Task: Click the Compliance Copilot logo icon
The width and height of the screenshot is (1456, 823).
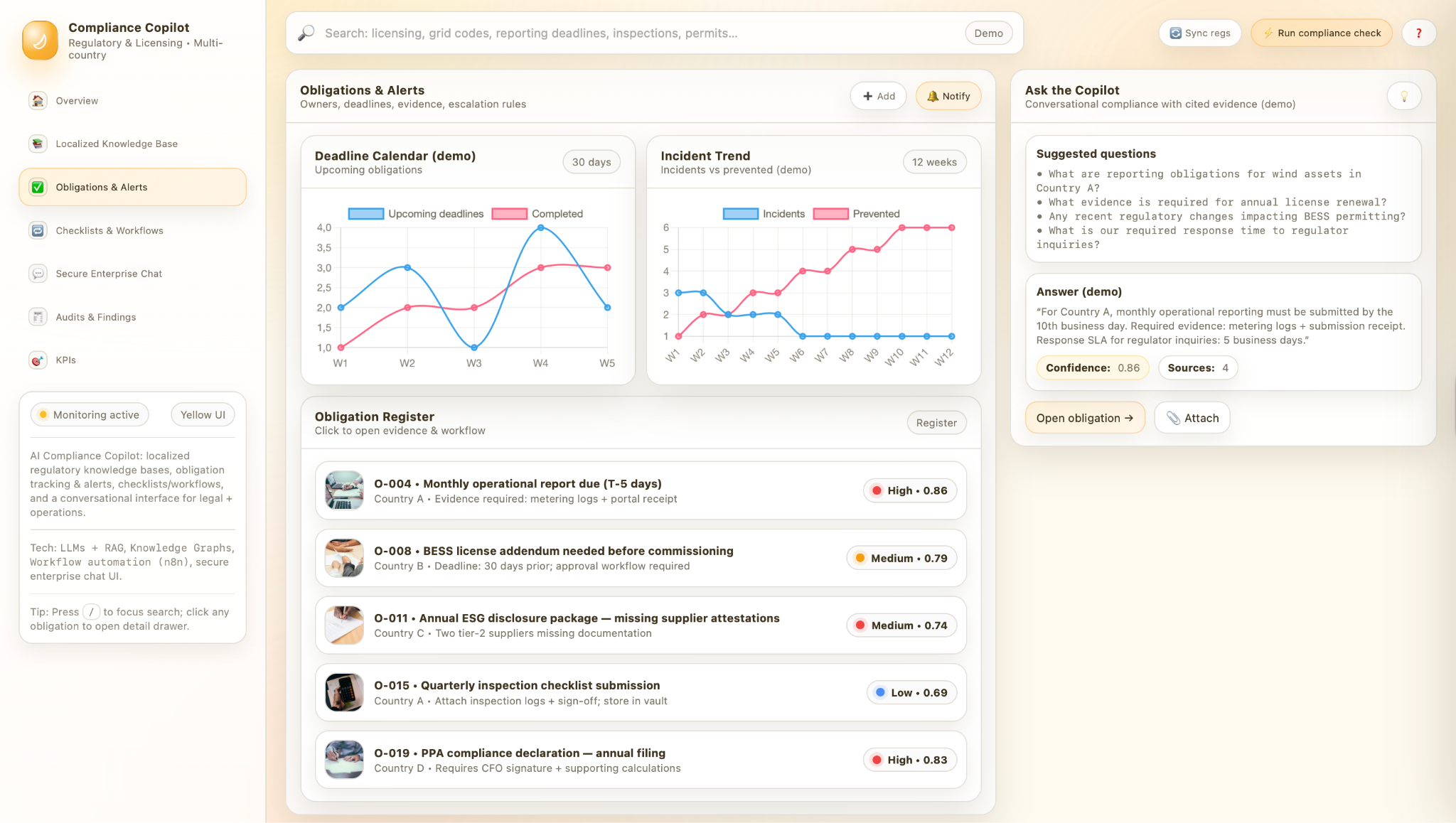Action: point(40,41)
